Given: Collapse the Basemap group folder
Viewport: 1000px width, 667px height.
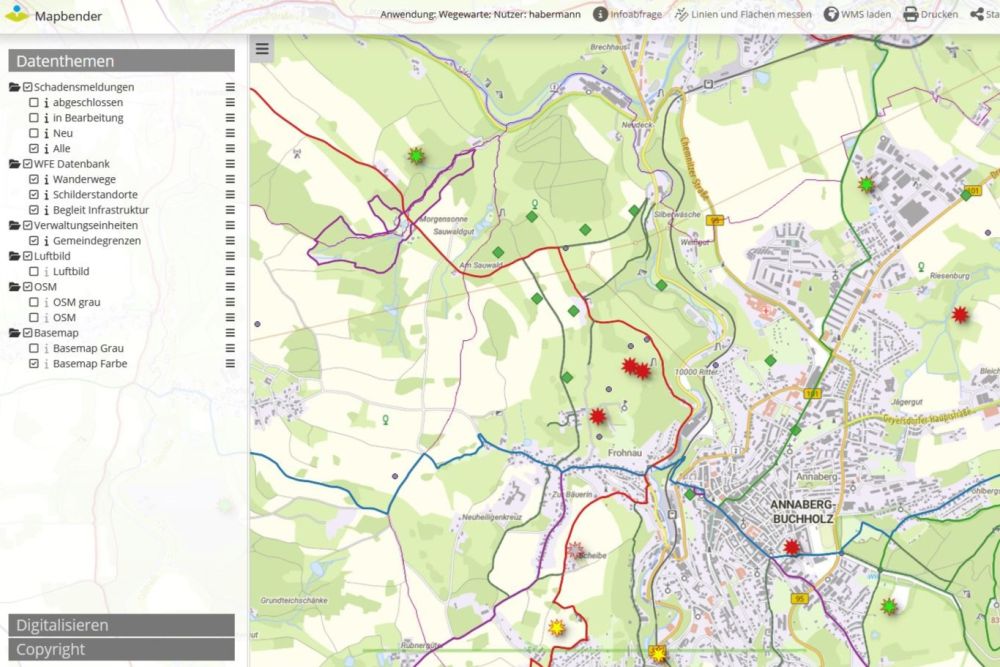Looking at the screenshot, I should click(x=15, y=333).
